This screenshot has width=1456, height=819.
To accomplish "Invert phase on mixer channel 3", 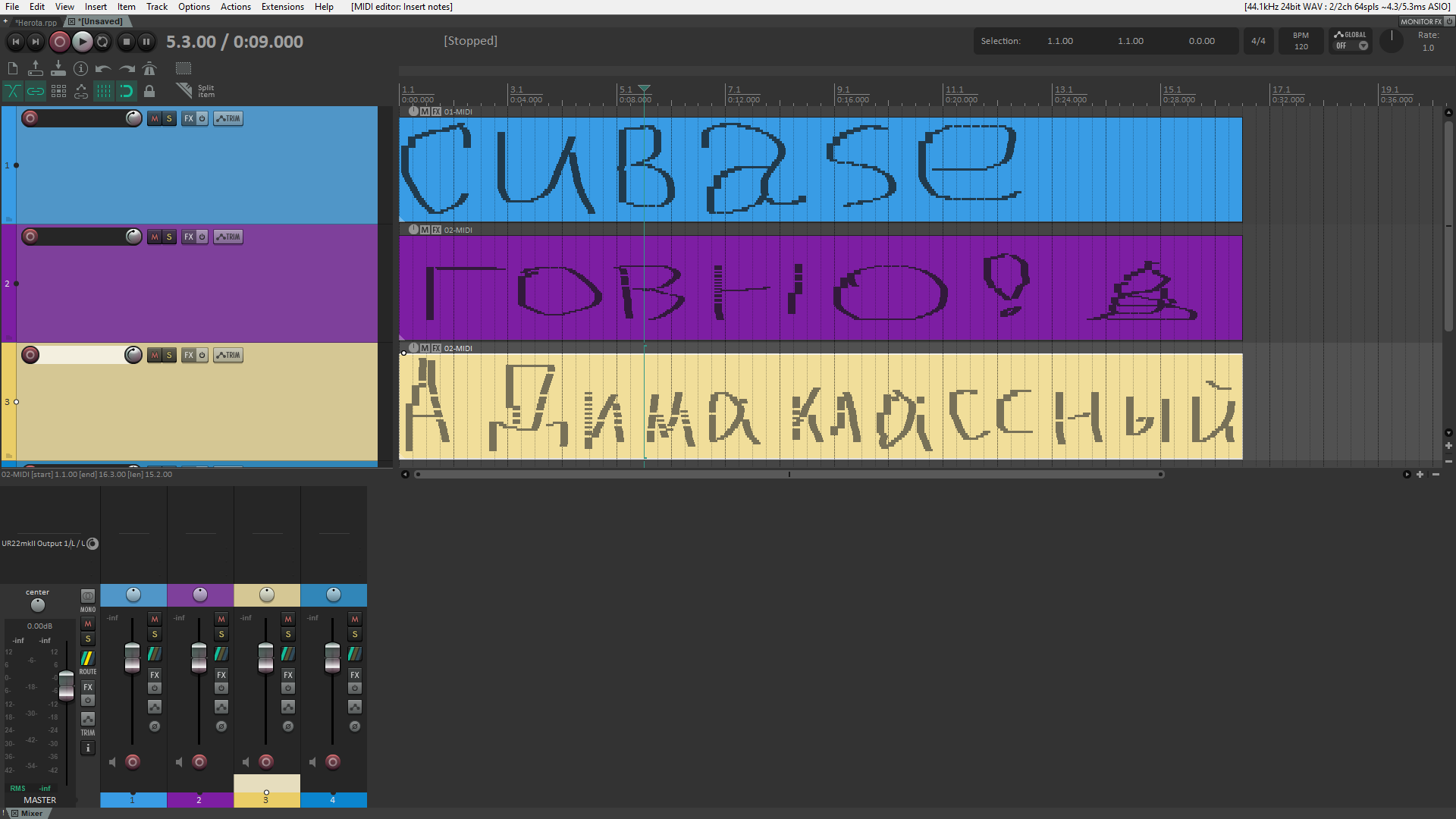I will pyautogui.click(x=288, y=726).
